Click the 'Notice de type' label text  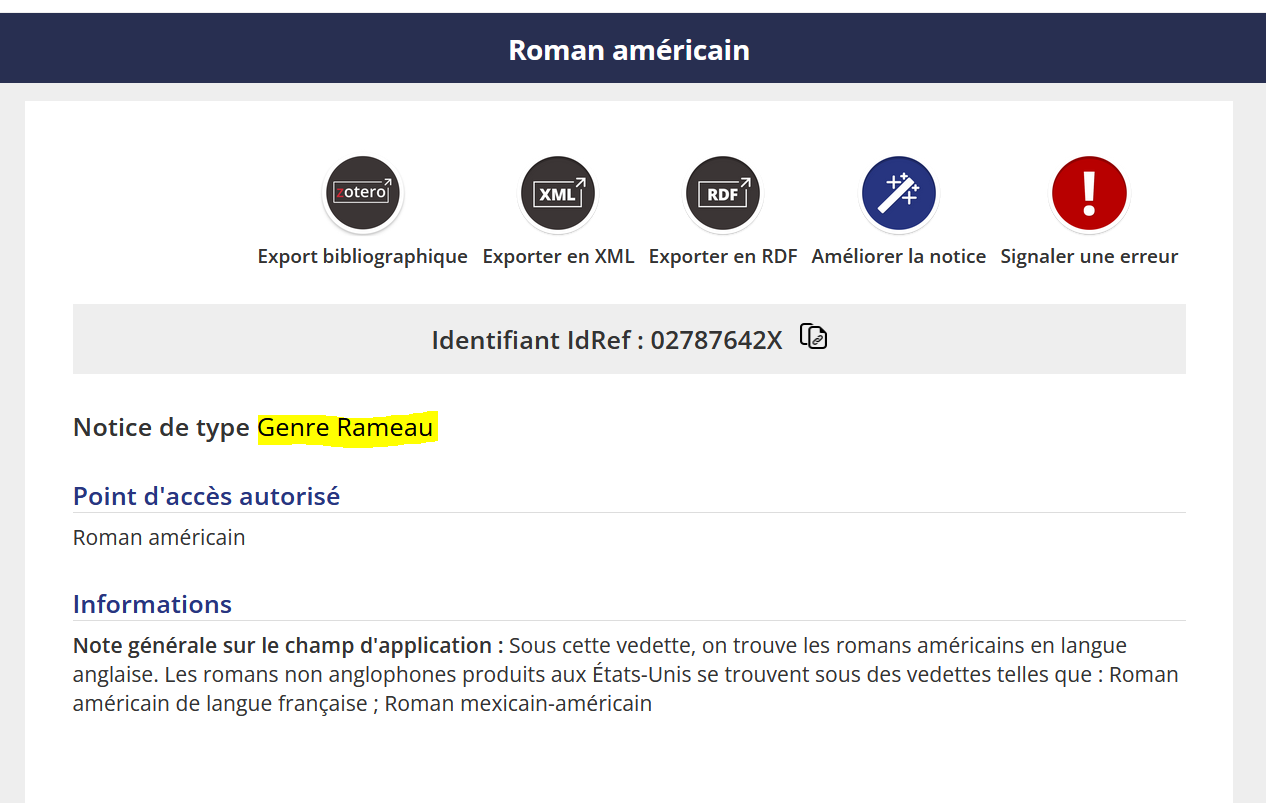pyautogui.click(x=161, y=428)
